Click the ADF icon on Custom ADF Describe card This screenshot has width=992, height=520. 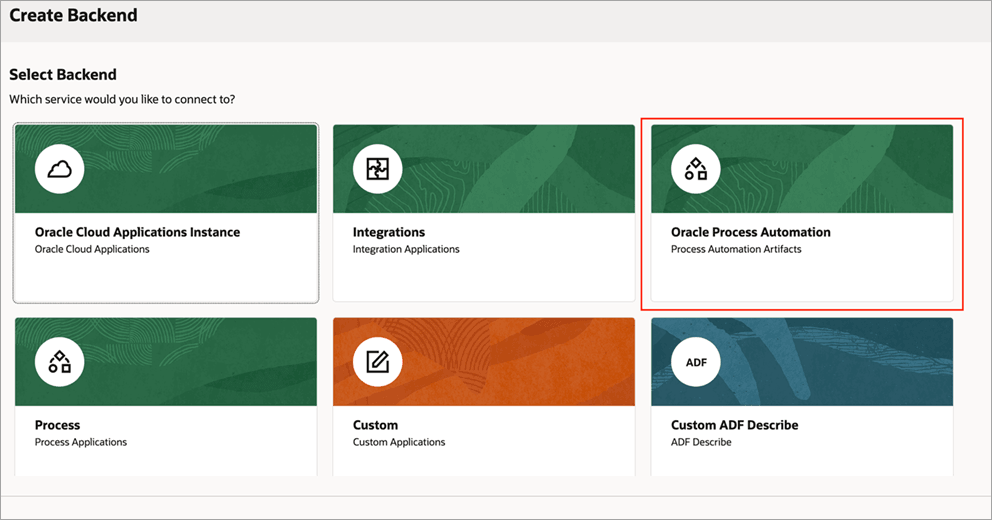tap(696, 362)
